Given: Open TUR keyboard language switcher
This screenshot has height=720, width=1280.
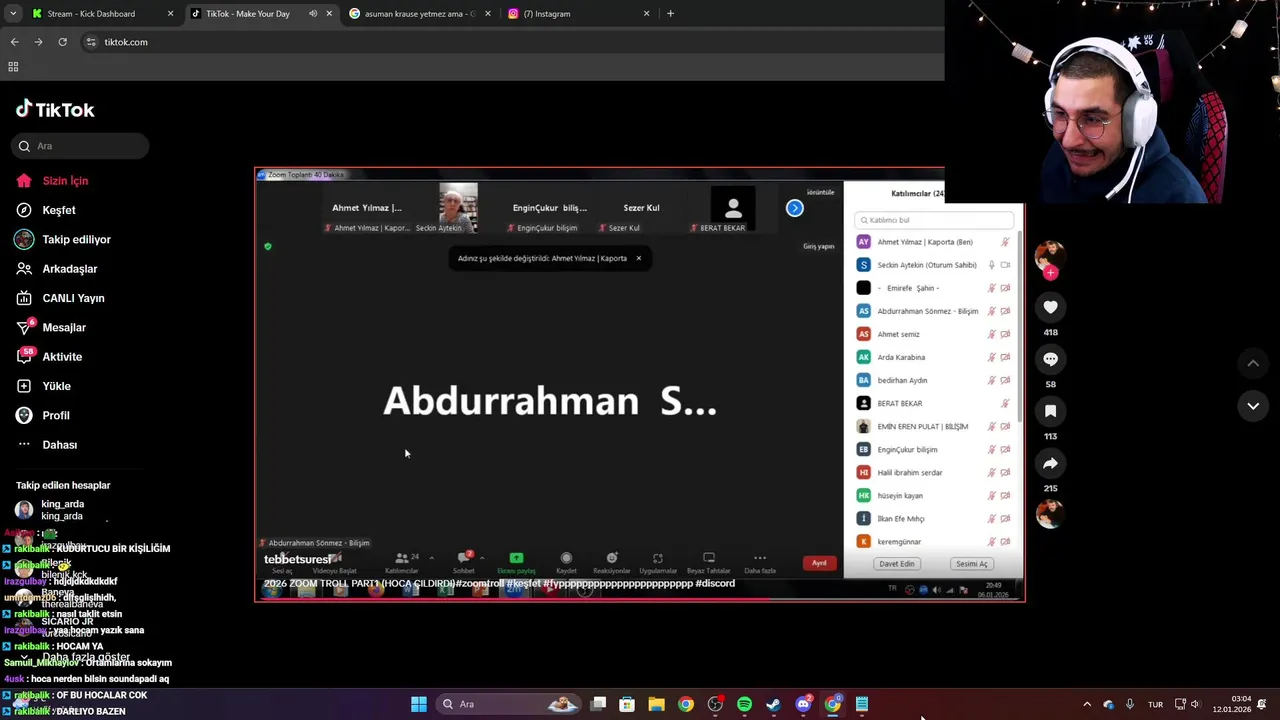Looking at the screenshot, I should (x=1156, y=704).
